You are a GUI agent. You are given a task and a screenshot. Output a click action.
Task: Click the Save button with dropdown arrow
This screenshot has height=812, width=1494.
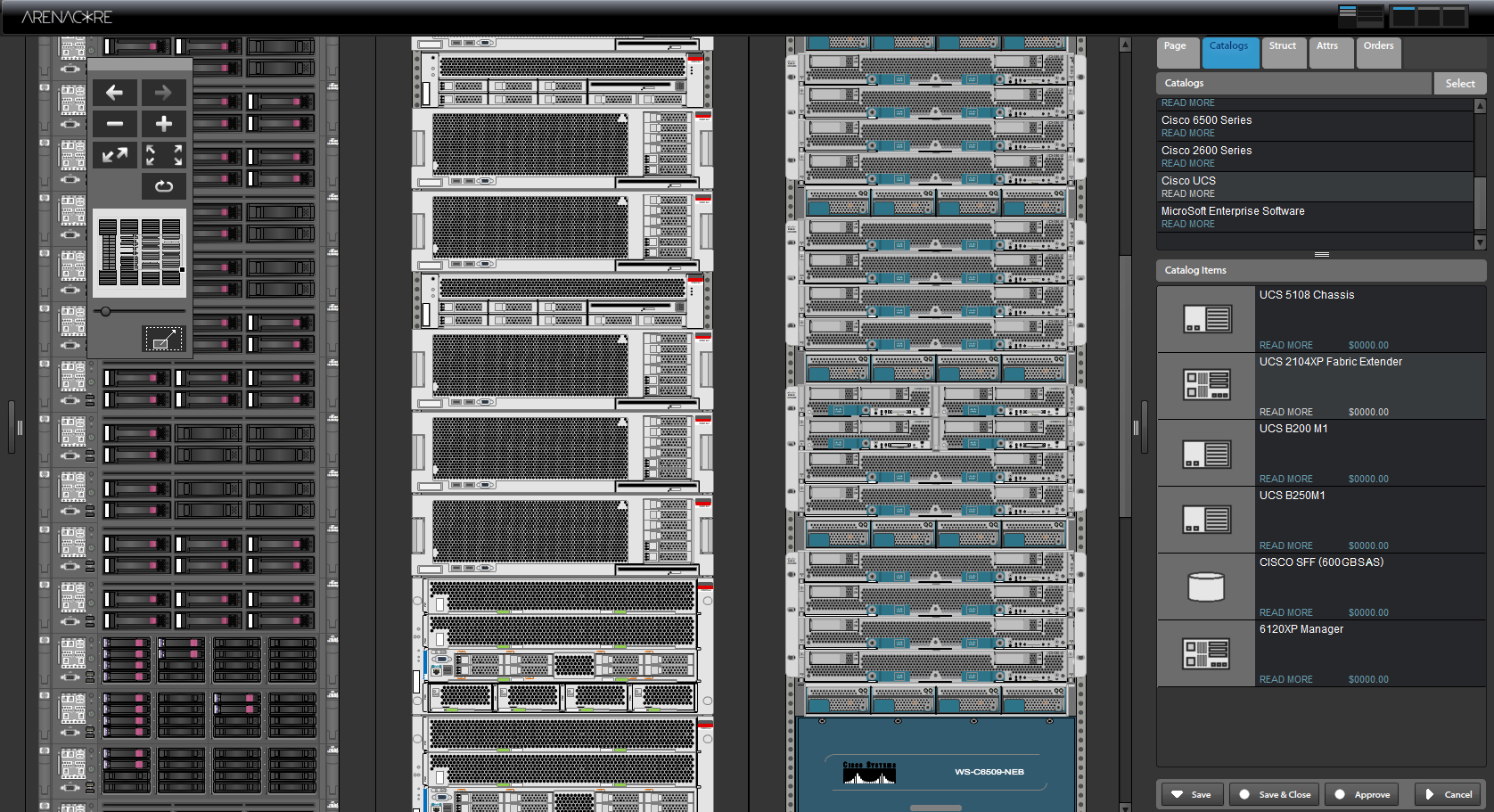pos(1191,794)
